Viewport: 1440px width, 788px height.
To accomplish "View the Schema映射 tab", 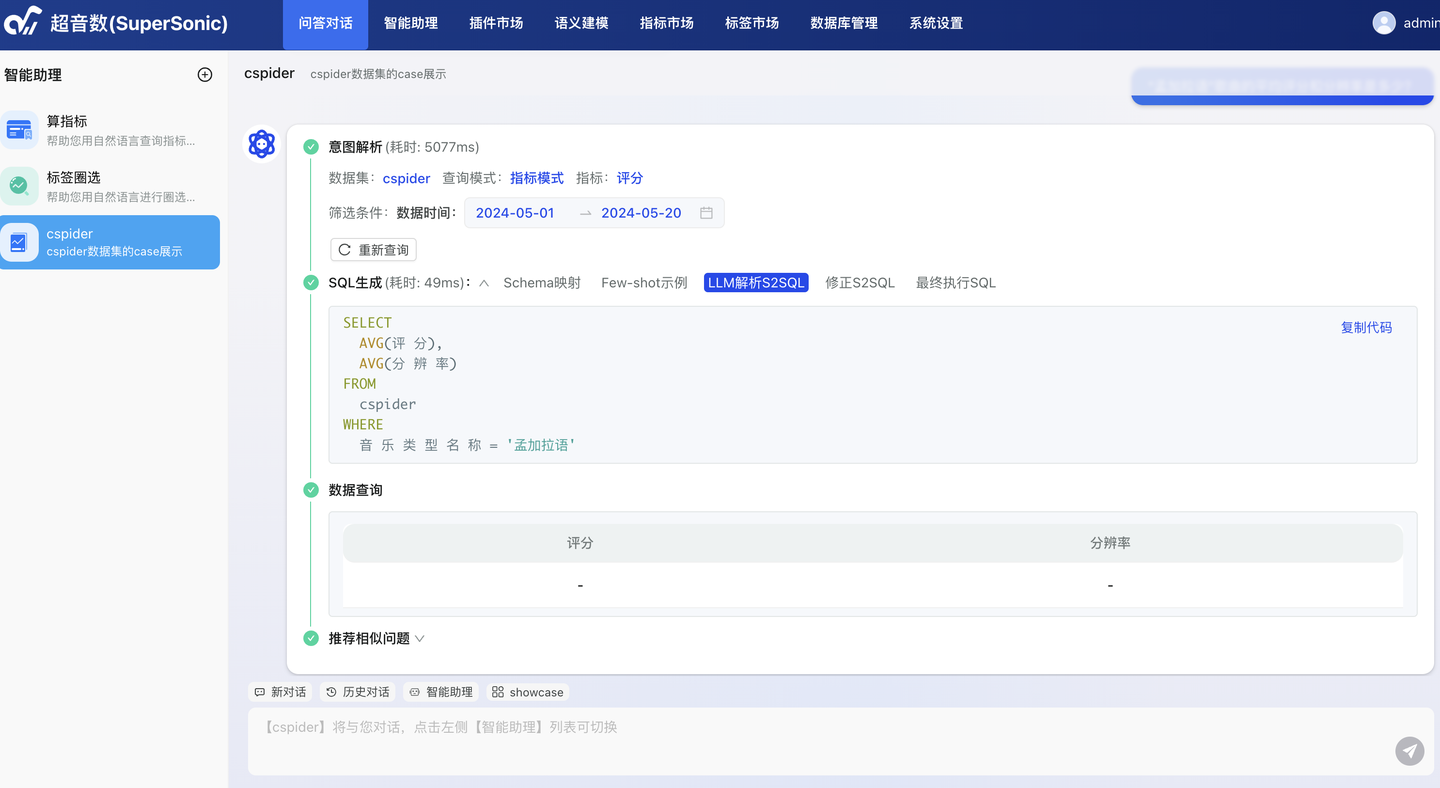I will (x=542, y=282).
